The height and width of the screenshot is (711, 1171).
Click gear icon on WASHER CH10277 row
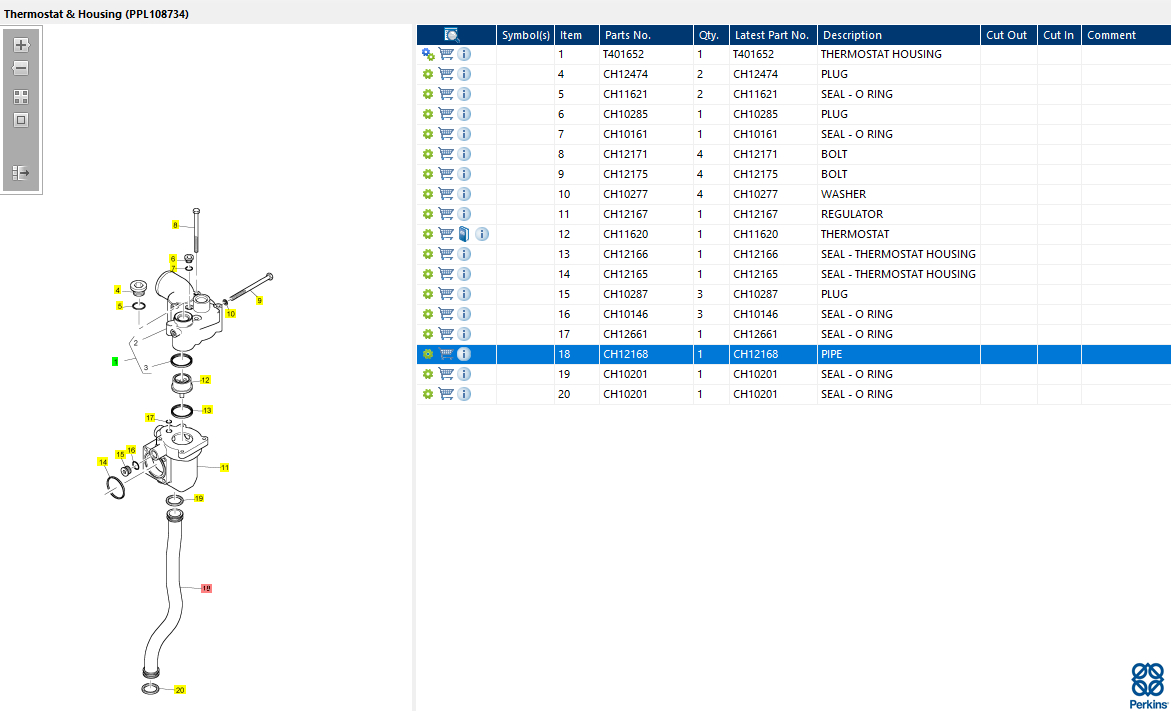428,194
